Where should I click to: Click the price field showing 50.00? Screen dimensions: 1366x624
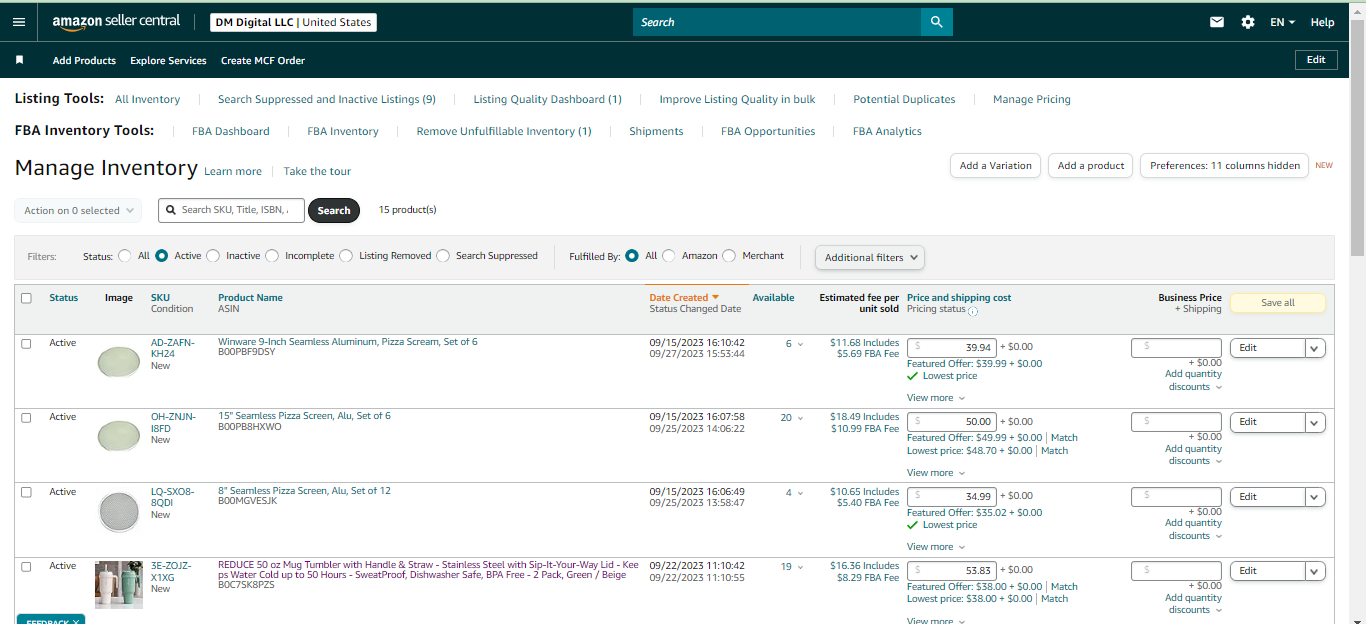point(951,422)
